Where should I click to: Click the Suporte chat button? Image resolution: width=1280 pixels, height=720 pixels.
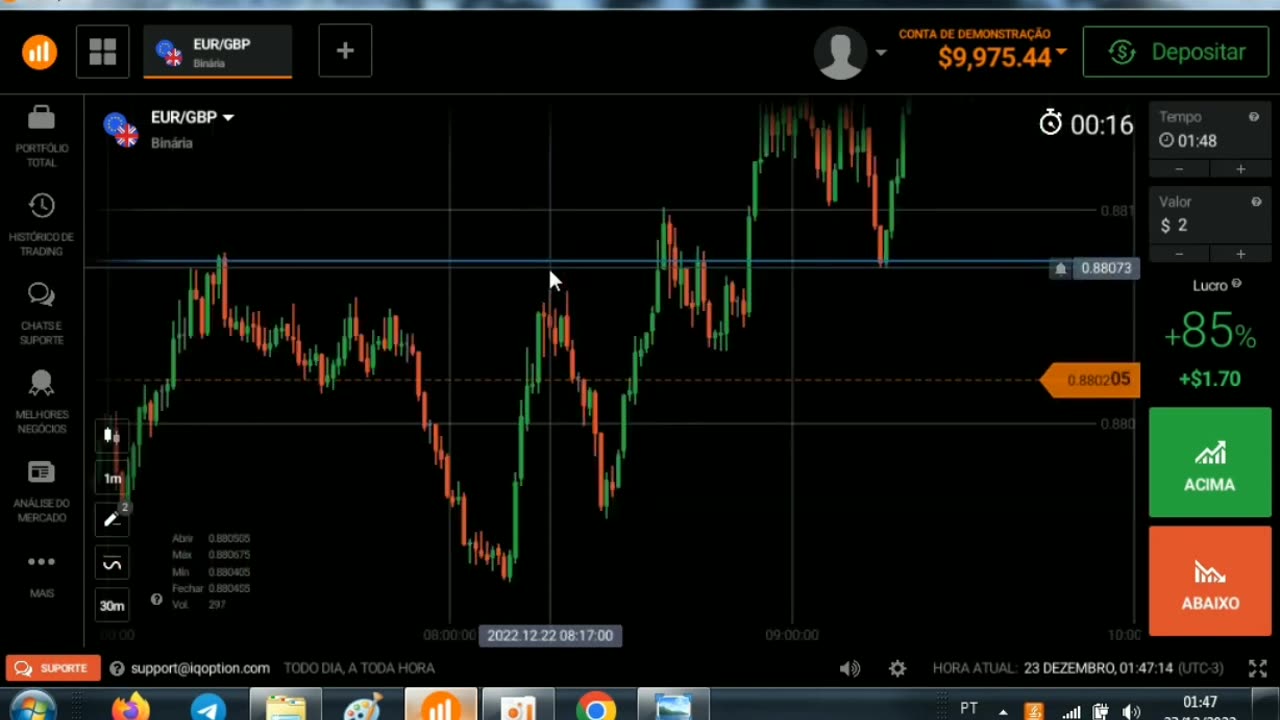coord(53,668)
